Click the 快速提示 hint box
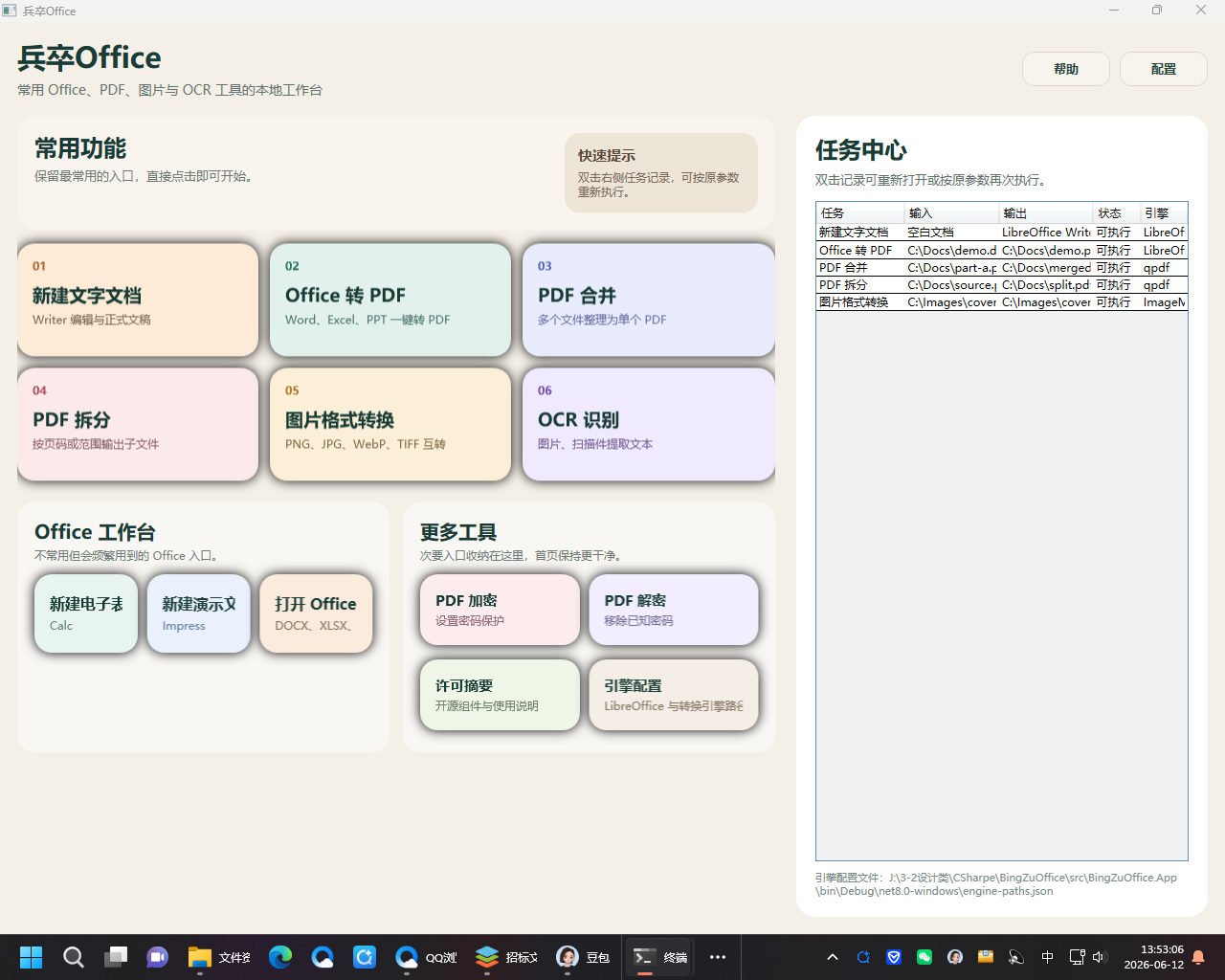 [661, 172]
